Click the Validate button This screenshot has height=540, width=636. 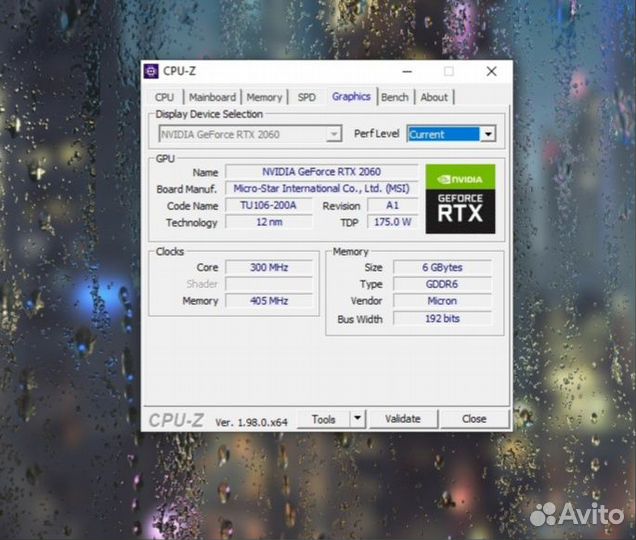pyautogui.click(x=403, y=419)
